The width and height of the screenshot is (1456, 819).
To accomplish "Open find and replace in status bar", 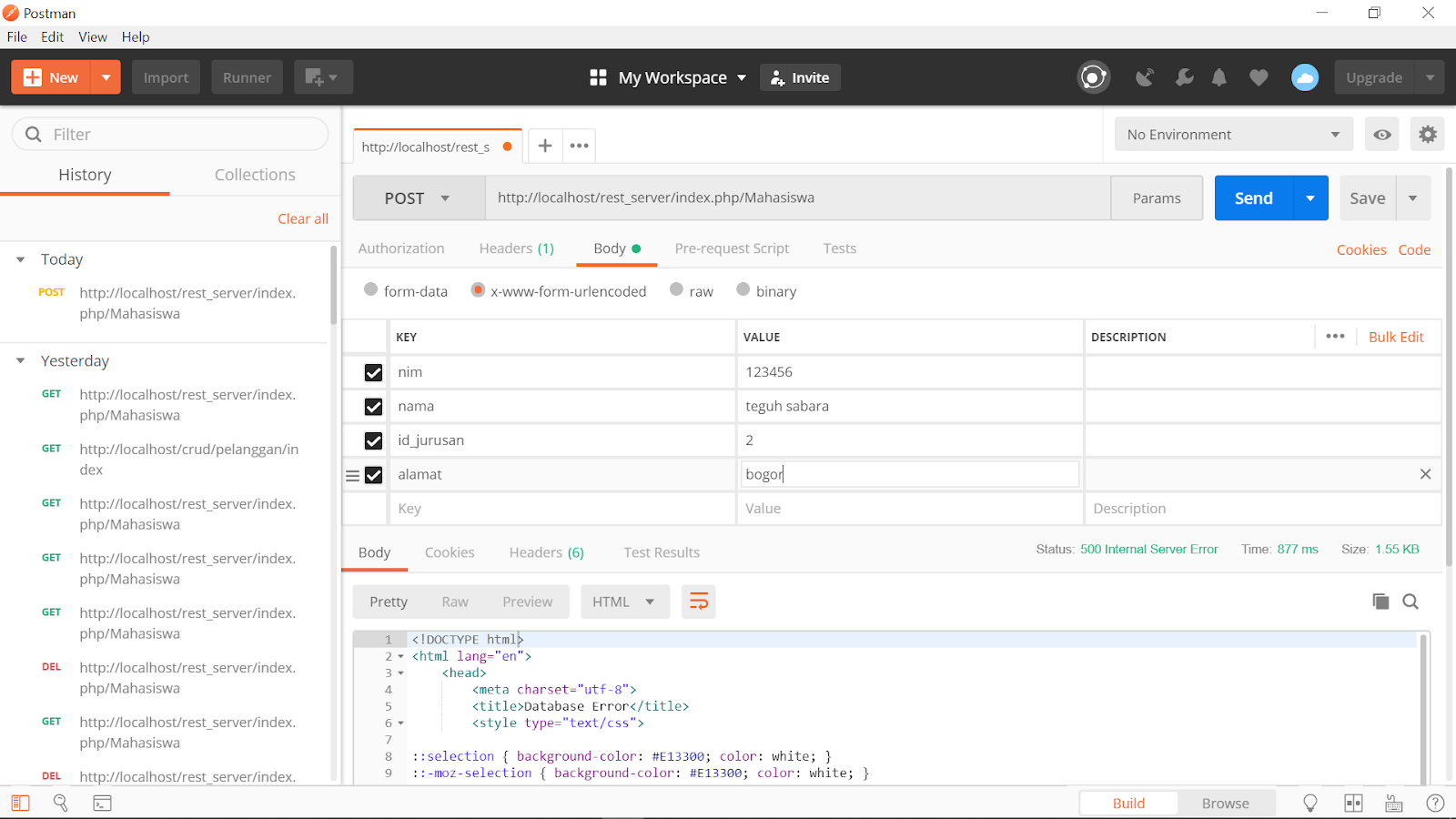I will 61,803.
